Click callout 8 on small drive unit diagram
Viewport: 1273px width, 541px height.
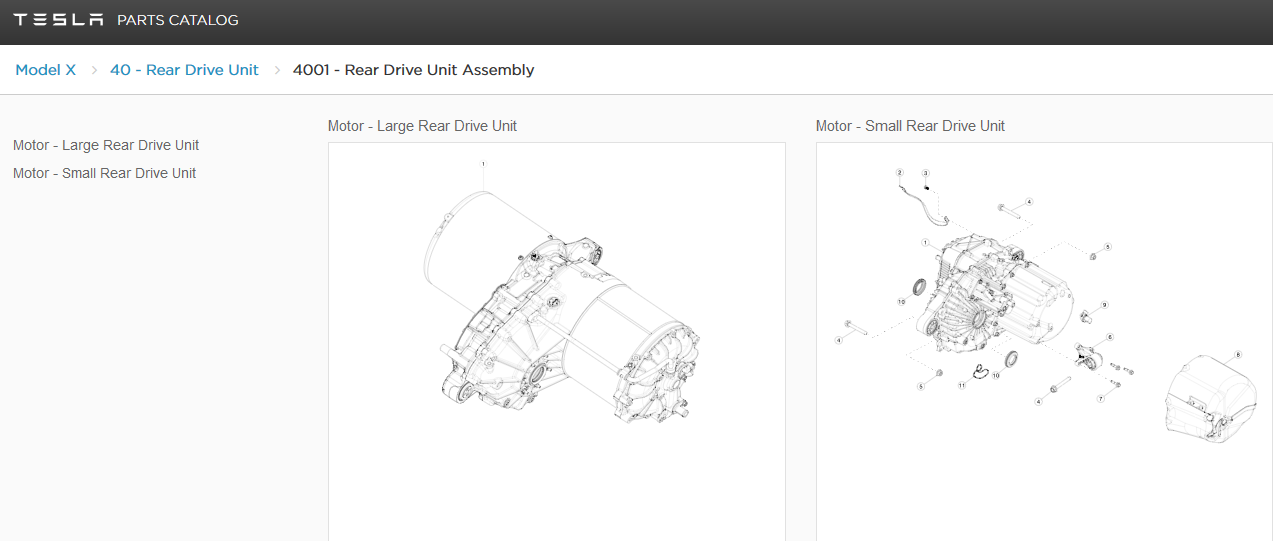point(1238,354)
